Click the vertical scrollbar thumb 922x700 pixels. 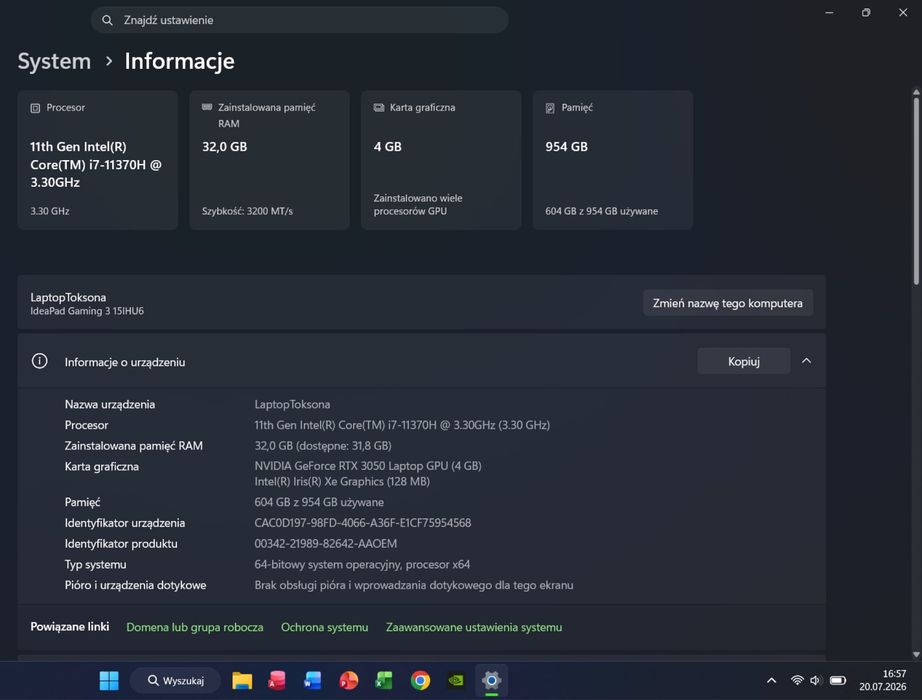click(x=916, y=191)
